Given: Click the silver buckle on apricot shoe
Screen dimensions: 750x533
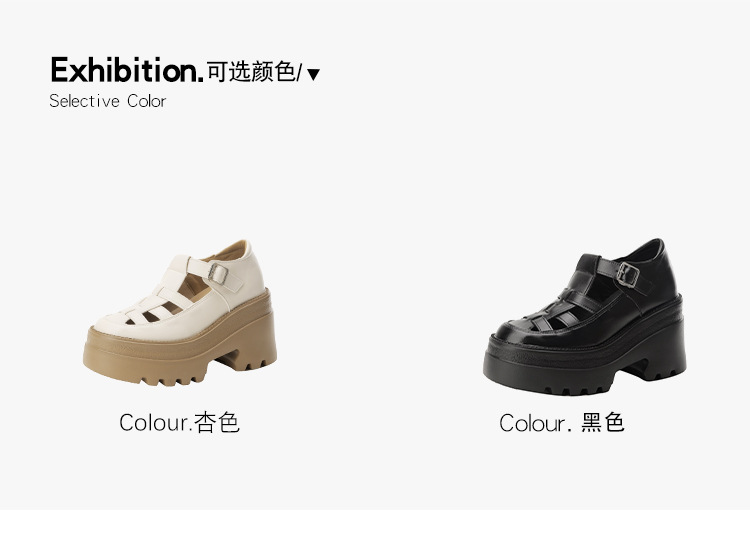Looking at the screenshot, I should (218, 274).
